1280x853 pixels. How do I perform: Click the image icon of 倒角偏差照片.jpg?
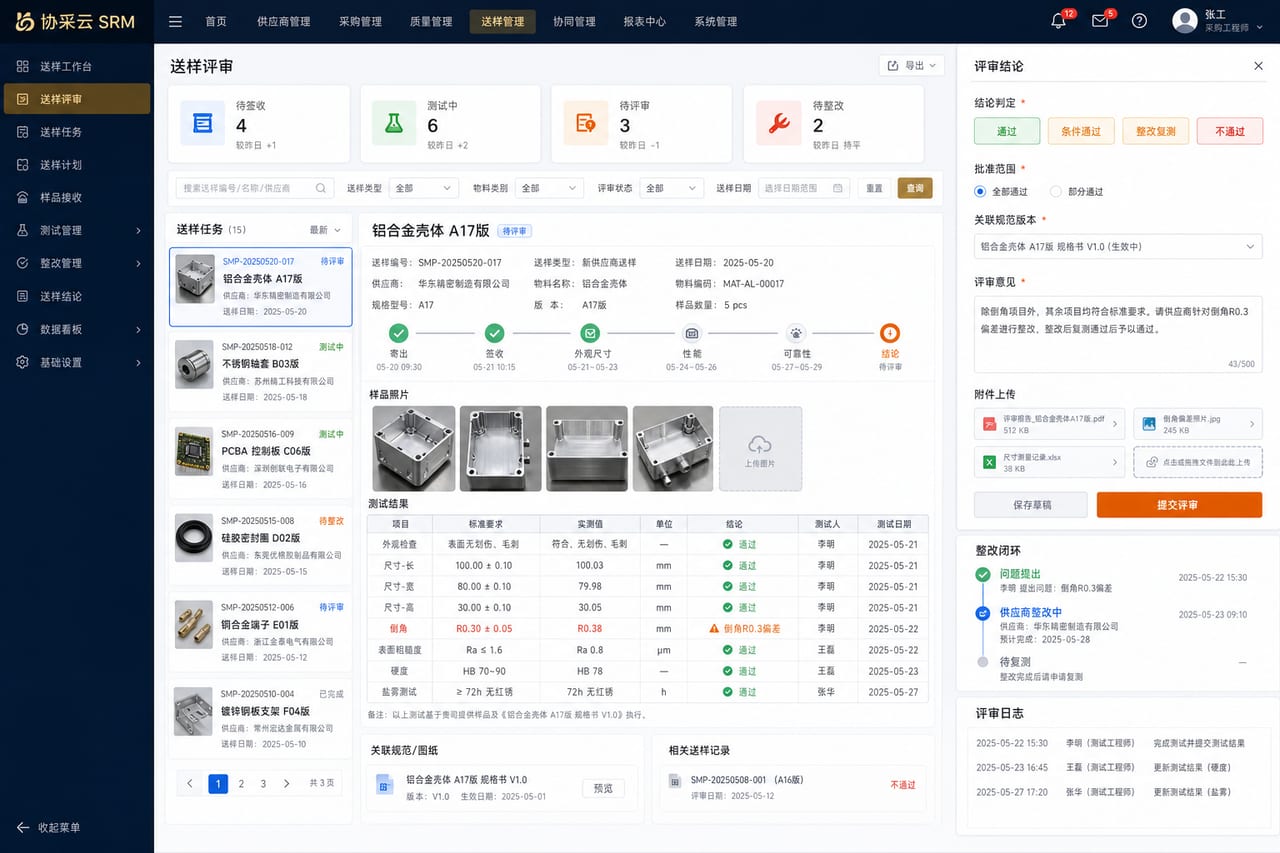(1149, 424)
